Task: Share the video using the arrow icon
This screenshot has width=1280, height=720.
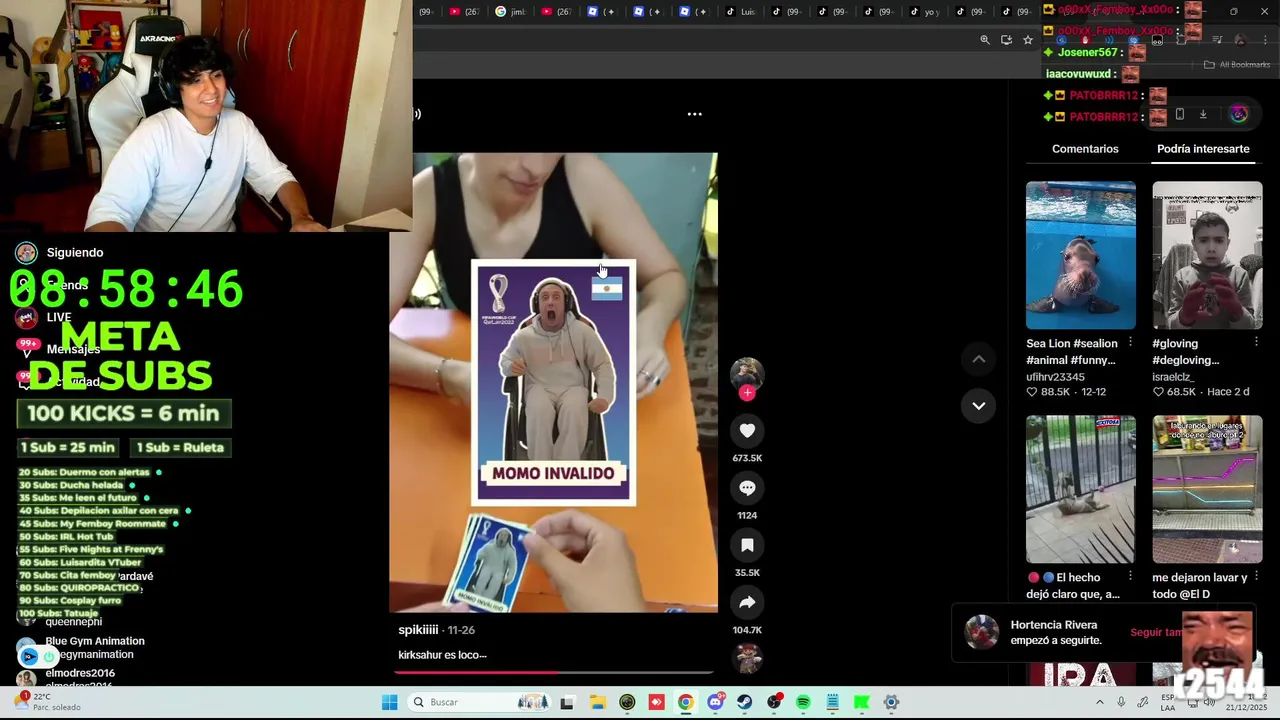Action: click(747, 602)
